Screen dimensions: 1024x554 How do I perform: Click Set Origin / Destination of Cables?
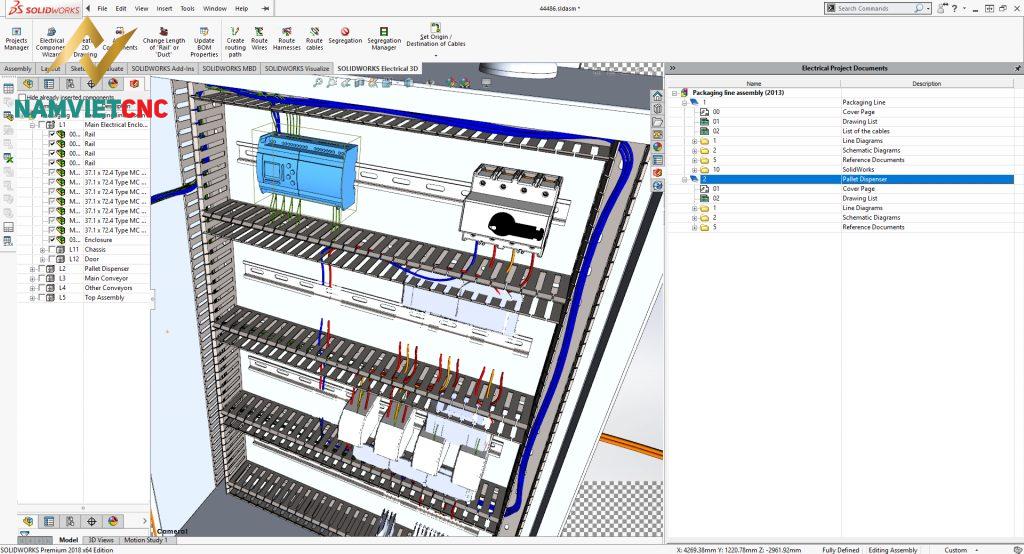point(436,35)
